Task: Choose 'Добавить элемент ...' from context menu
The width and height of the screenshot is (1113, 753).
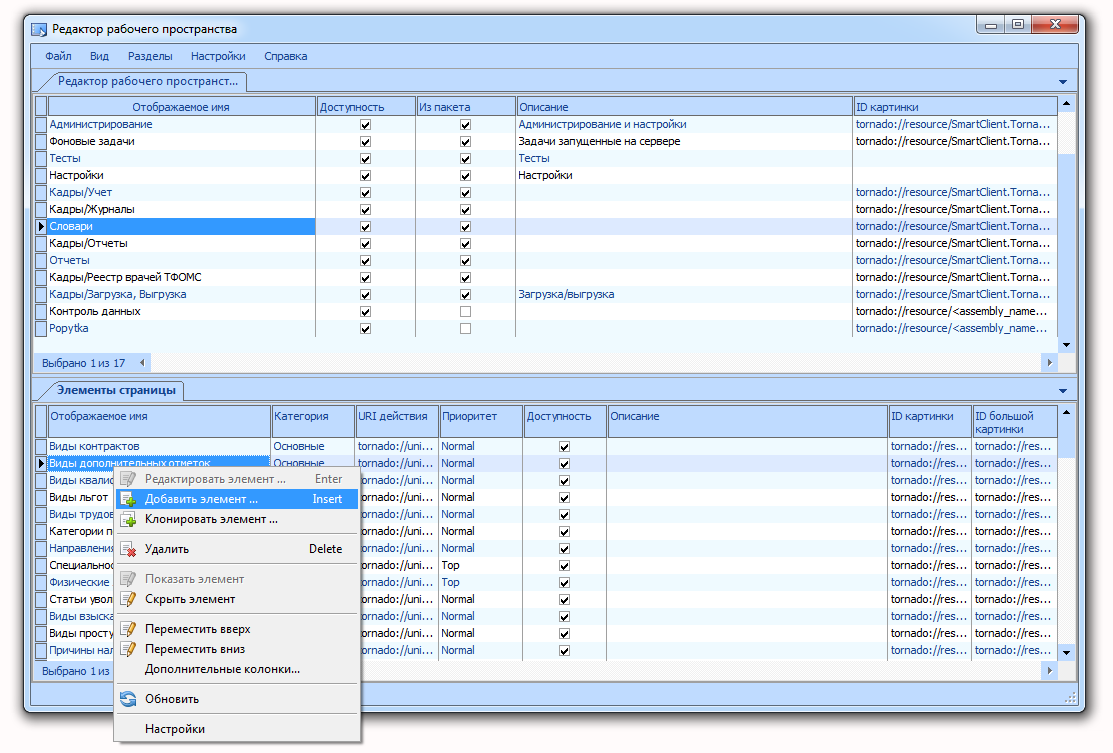Action: click(237, 500)
